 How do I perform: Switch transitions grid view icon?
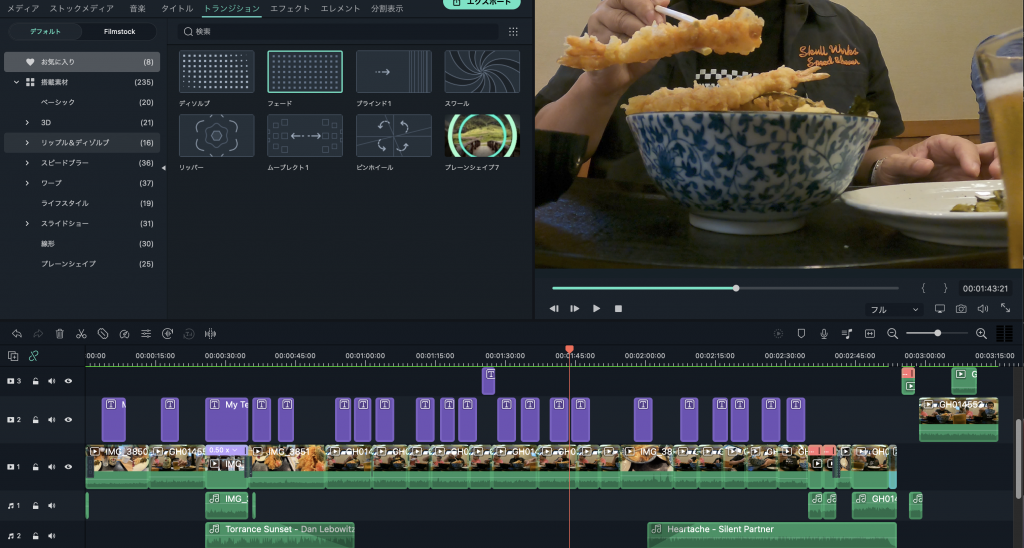[513, 31]
